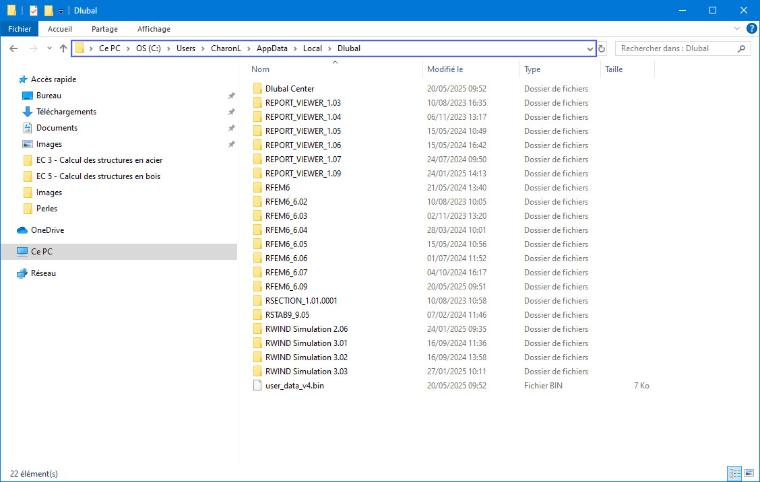This screenshot has width=760, height=482.
Task: Switch to the Partage tab
Action: (105, 29)
